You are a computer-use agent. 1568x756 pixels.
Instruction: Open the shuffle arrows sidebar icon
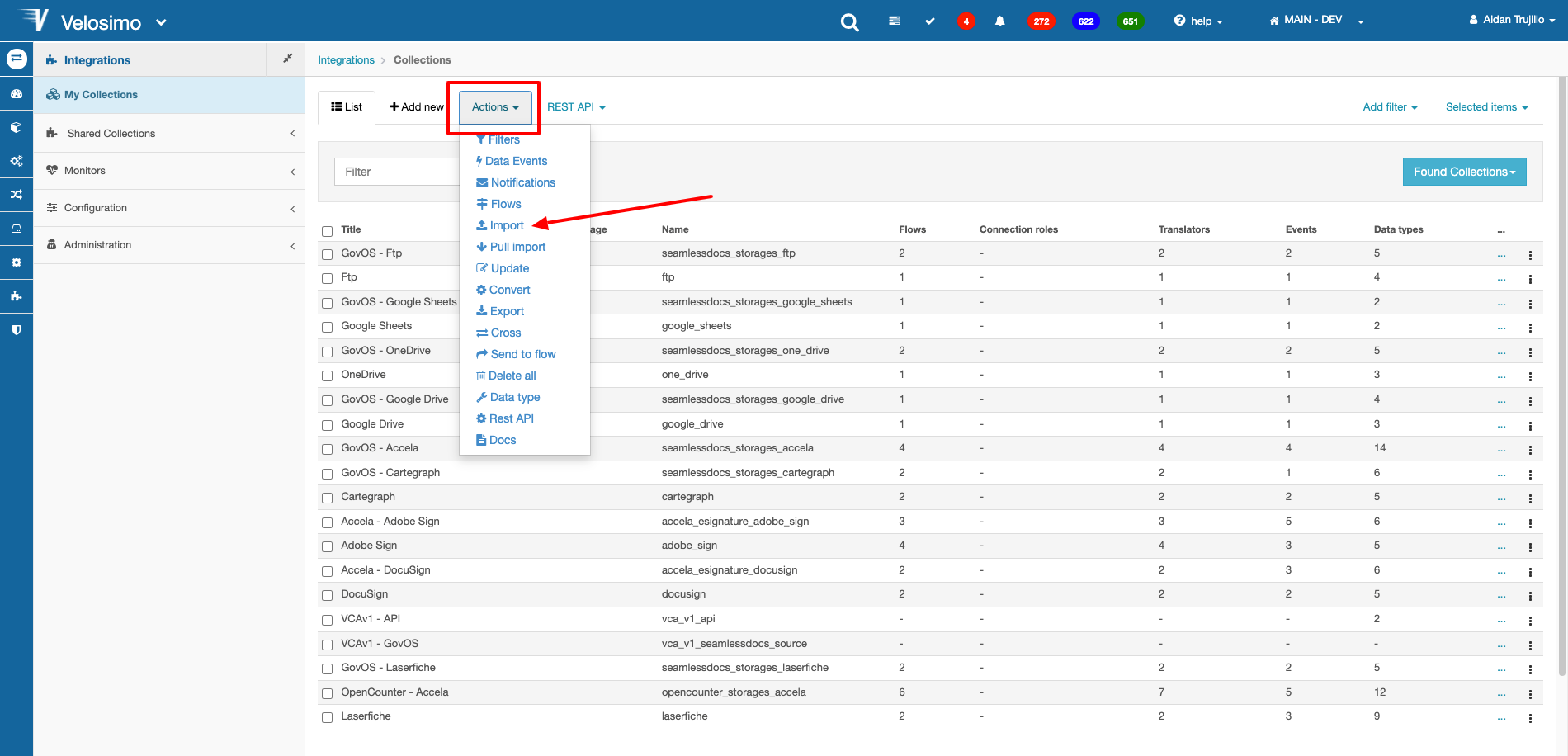[x=17, y=195]
